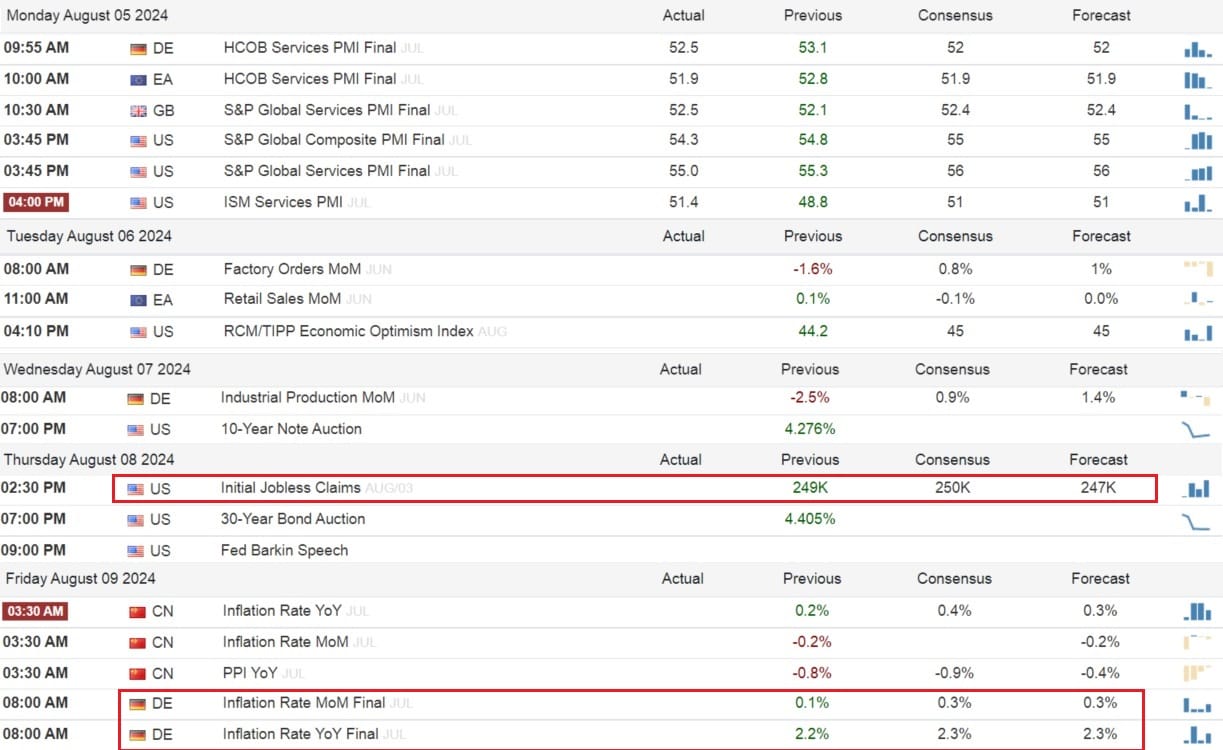Open the line chart icon for 10-Year Note Auction

point(1195,430)
